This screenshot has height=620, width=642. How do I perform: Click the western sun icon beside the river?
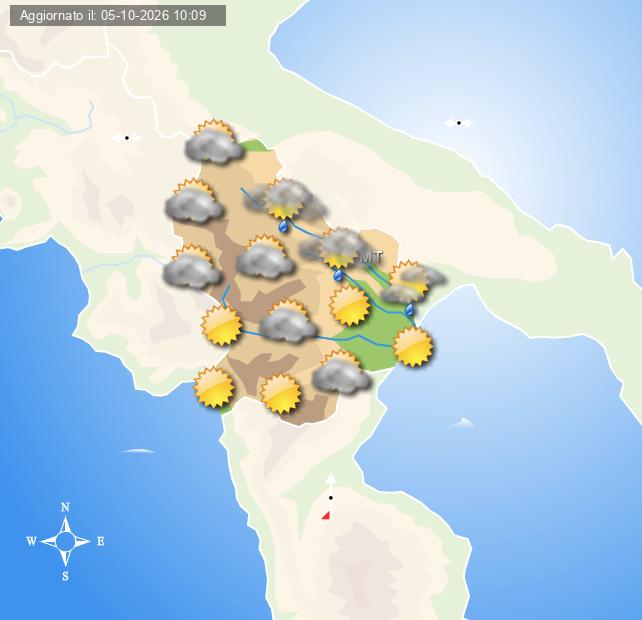click(x=222, y=325)
